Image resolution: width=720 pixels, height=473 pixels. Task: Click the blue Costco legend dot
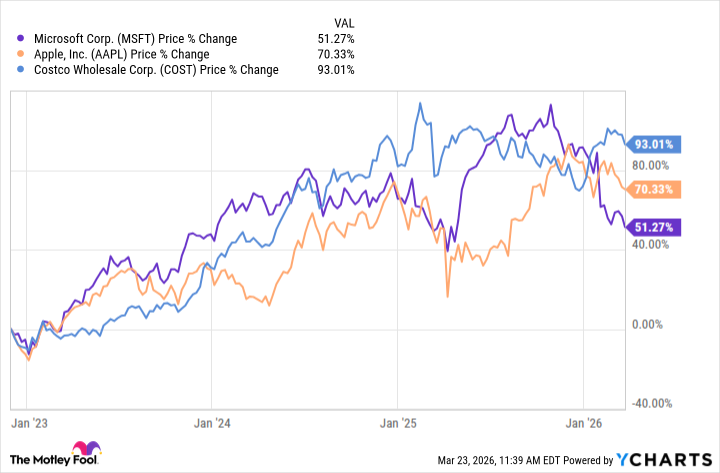pos(21,70)
